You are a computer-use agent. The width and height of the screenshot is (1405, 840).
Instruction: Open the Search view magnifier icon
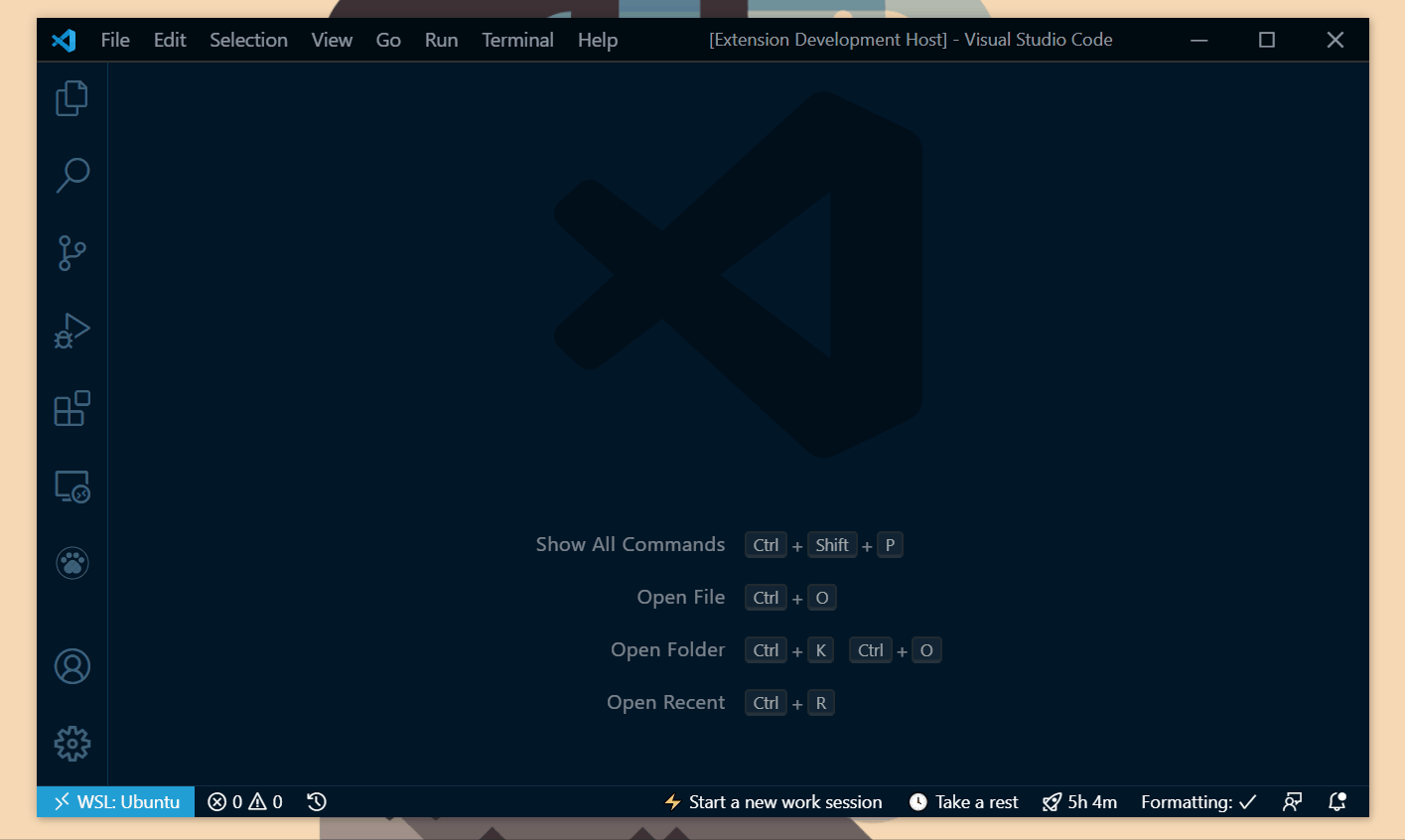pyautogui.click(x=71, y=175)
